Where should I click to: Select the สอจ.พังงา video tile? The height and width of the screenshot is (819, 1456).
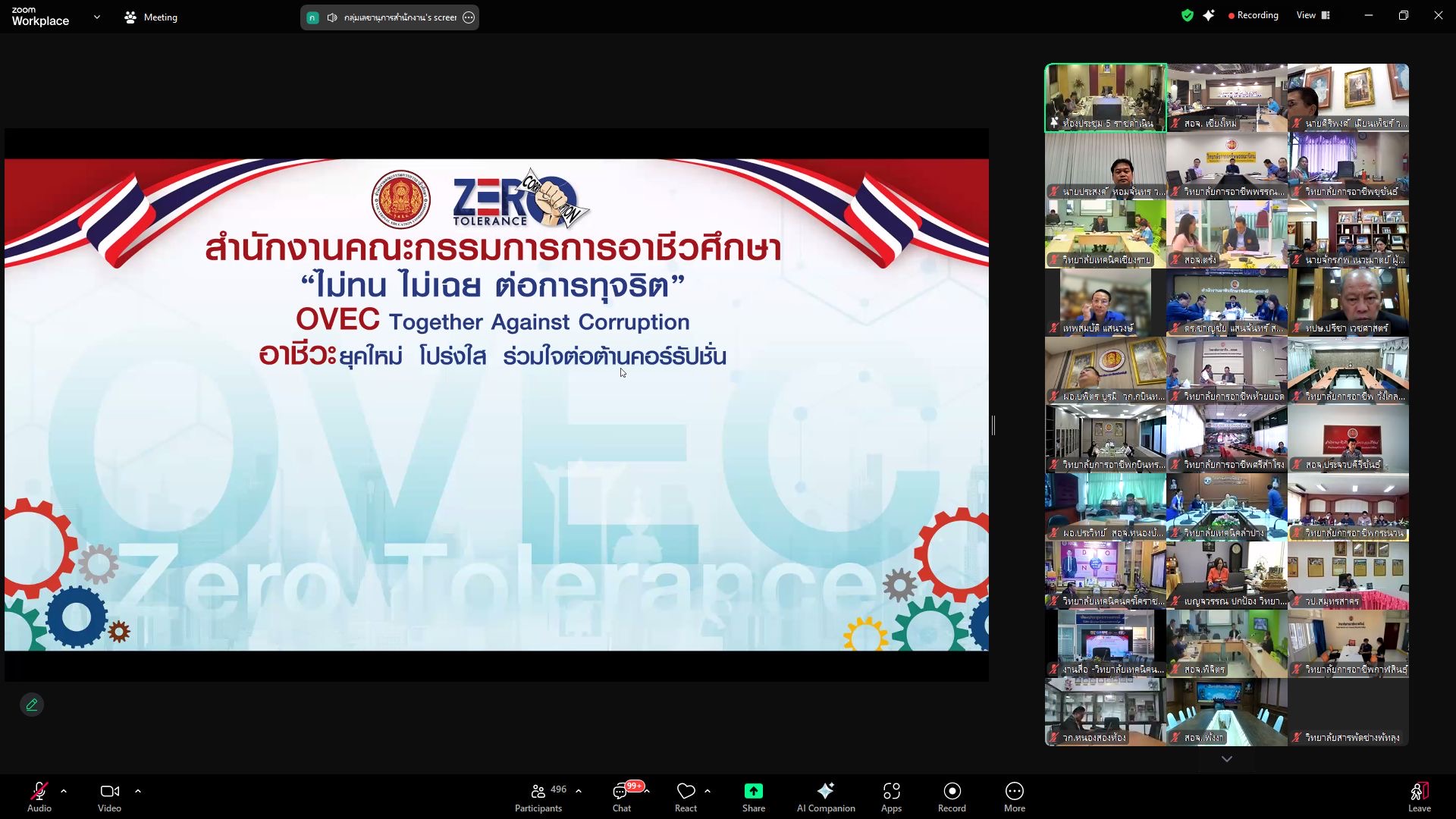(x=1227, y=712)
